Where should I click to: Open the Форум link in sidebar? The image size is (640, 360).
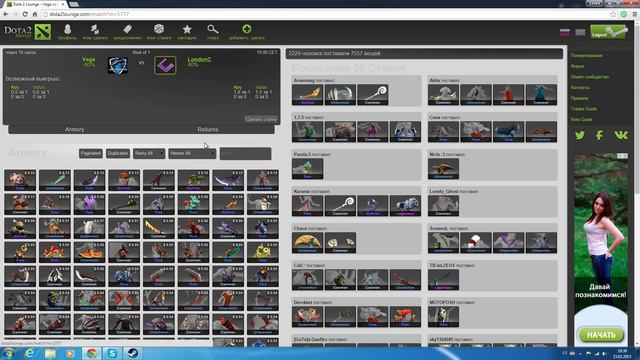(x=578, y=66)
